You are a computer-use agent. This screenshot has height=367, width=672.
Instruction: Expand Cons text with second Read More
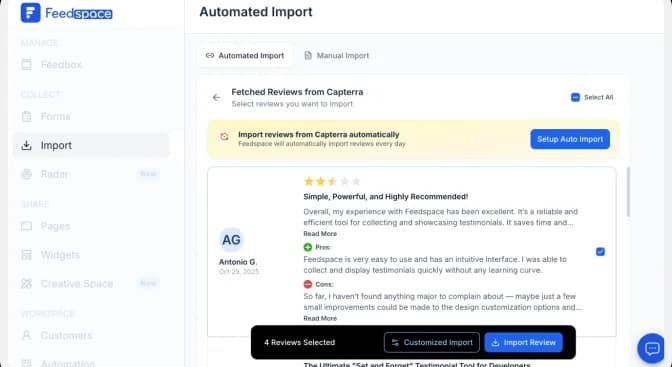[x=320, y=318]
